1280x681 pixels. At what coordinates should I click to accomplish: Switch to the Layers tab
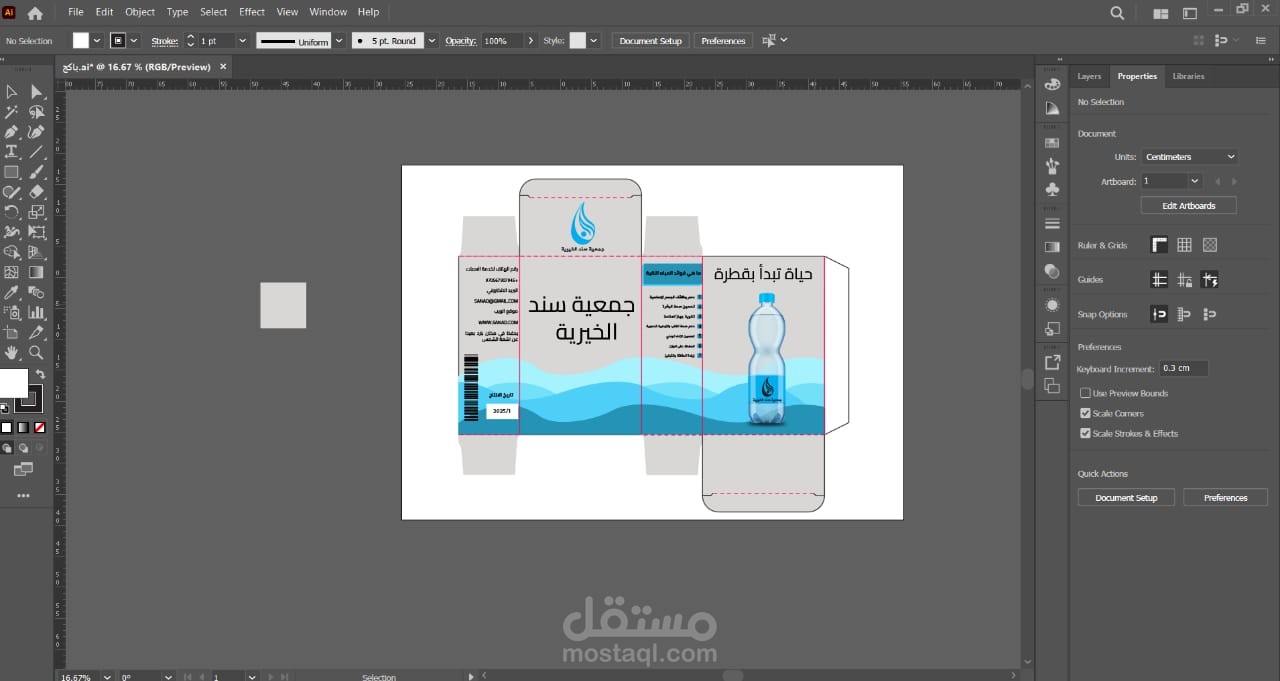1089,76
